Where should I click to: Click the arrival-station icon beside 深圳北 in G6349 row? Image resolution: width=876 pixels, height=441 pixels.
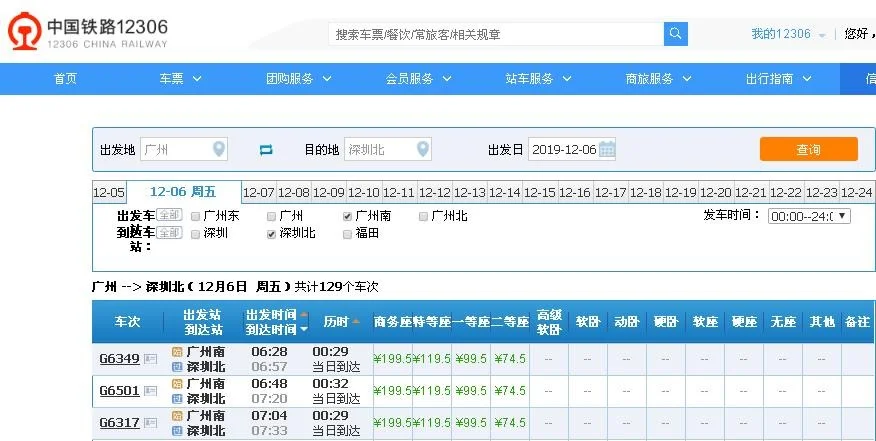tap(177, 367)
